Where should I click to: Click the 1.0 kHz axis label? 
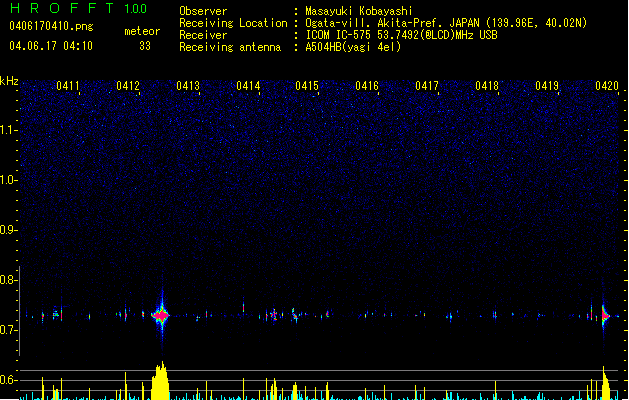(9, 180)
